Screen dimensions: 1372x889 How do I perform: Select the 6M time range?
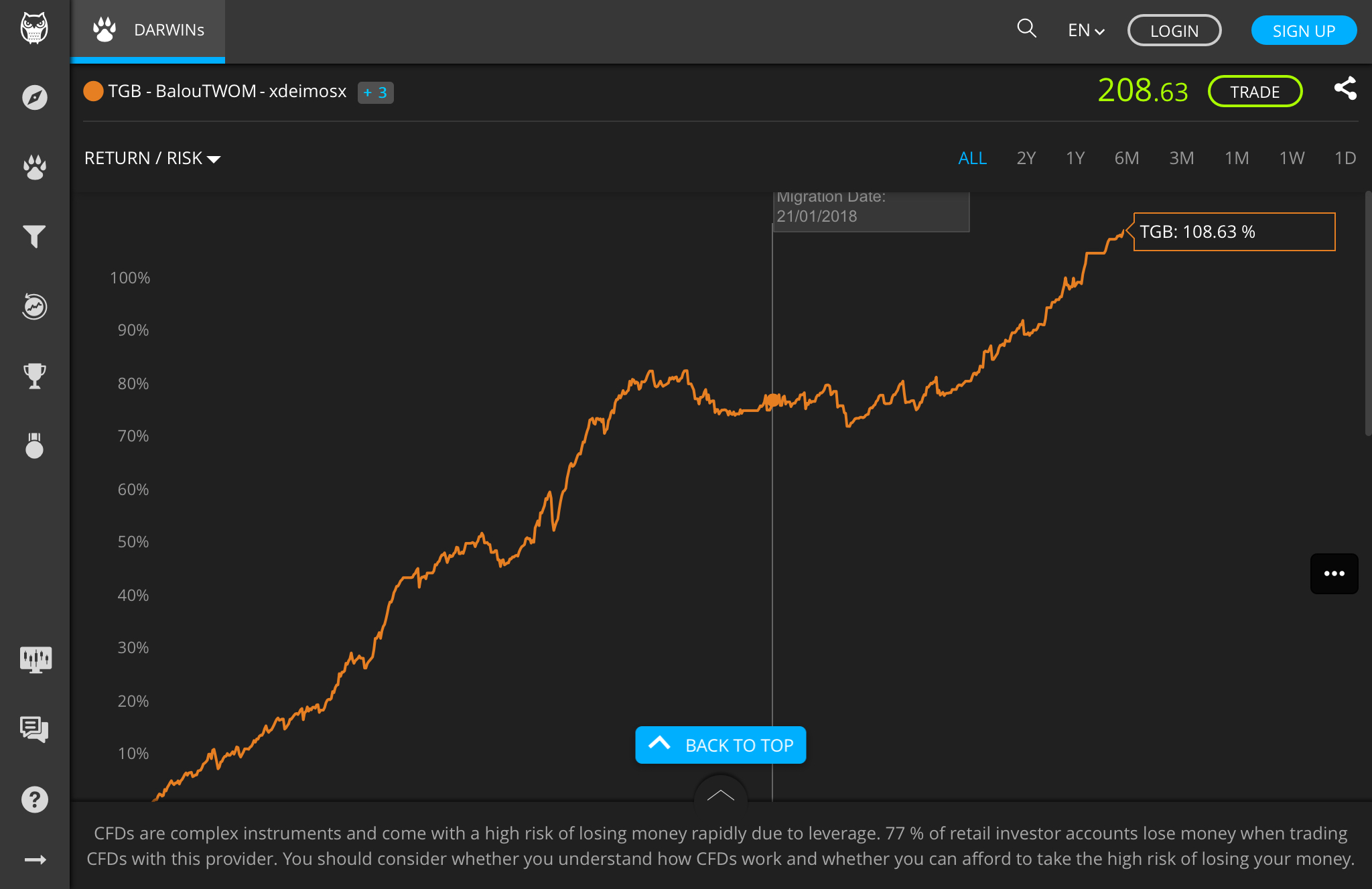click(x=1127, y=158)
